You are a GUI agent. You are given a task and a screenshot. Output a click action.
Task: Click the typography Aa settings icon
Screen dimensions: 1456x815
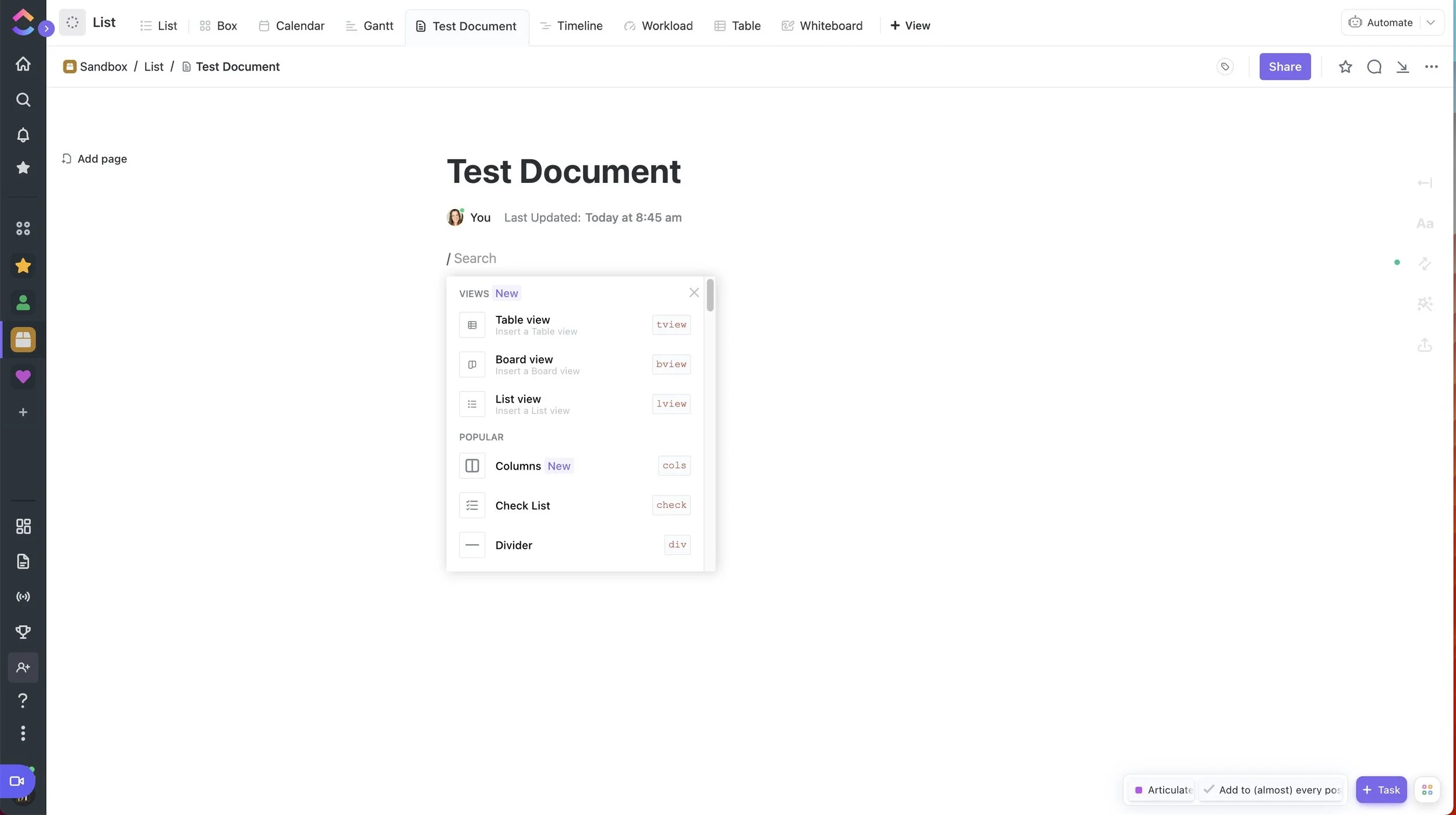tap(1425, 223)
